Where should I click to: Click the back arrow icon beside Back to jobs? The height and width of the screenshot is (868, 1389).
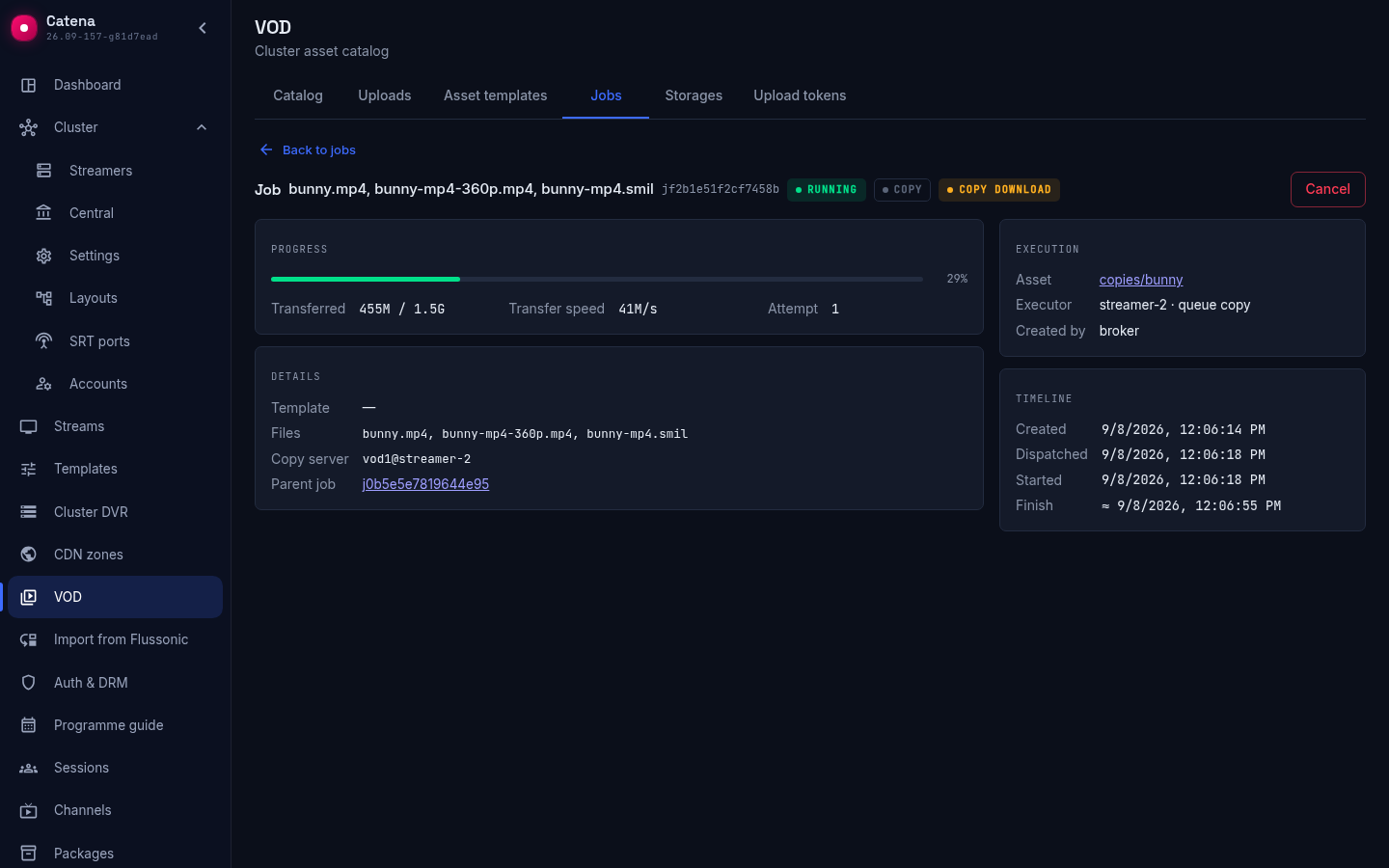click(266, 149)
